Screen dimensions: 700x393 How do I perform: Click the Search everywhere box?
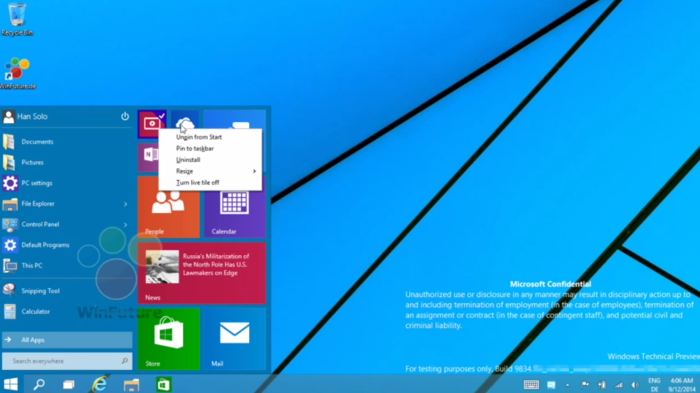click(67, 361)
